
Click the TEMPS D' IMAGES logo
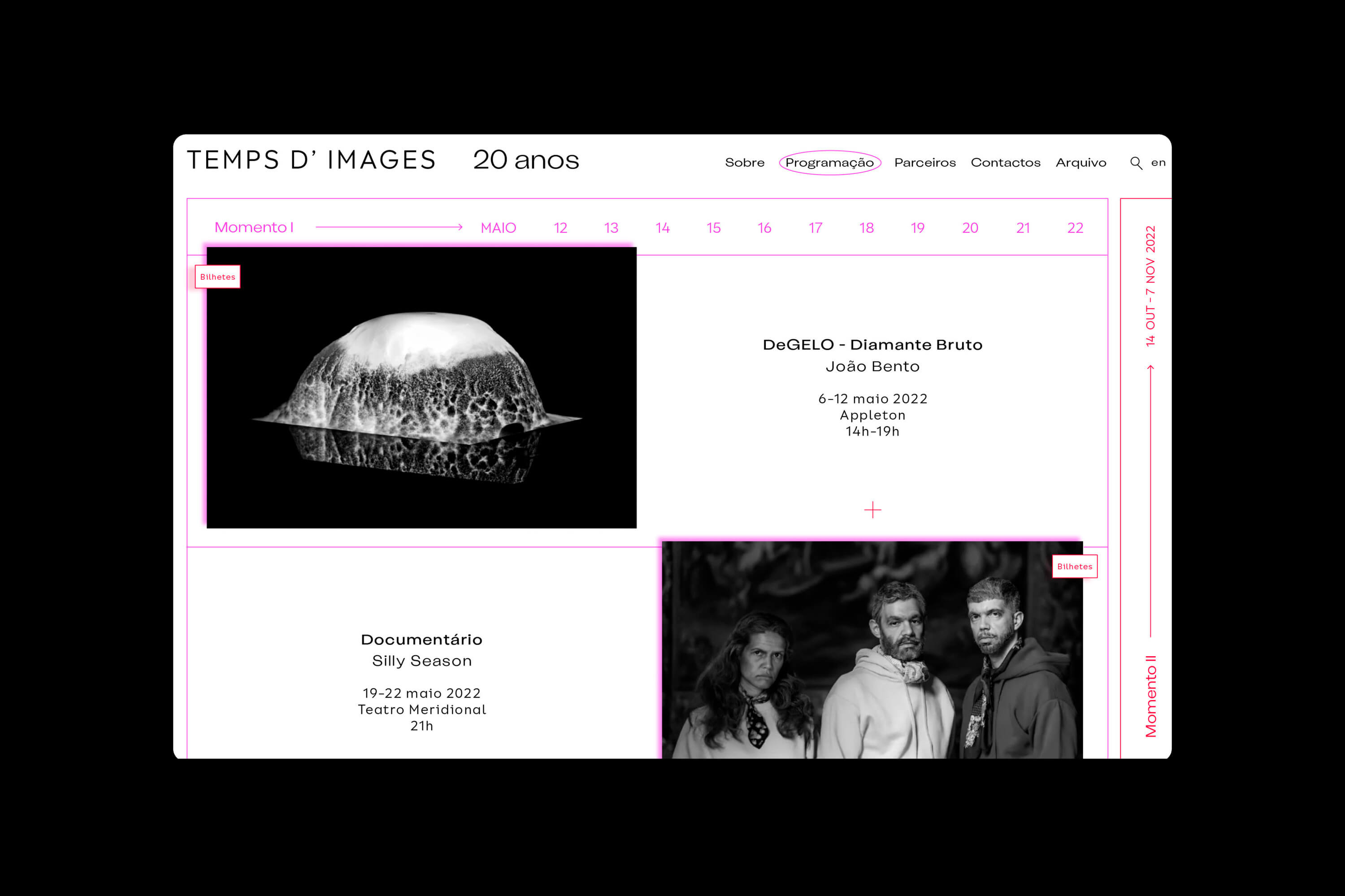pyautogui.click(x=312, y=160)
